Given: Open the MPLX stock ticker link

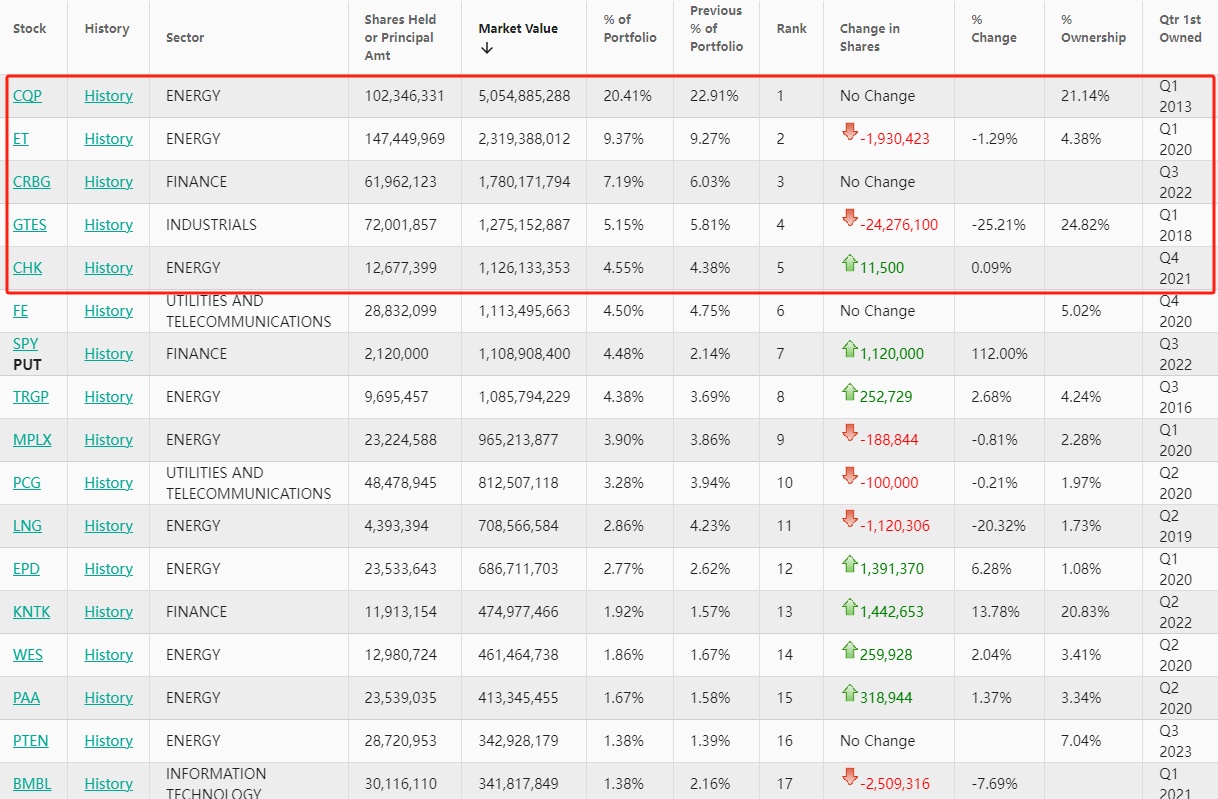Looking at the screenshot, I should [31, 440].
